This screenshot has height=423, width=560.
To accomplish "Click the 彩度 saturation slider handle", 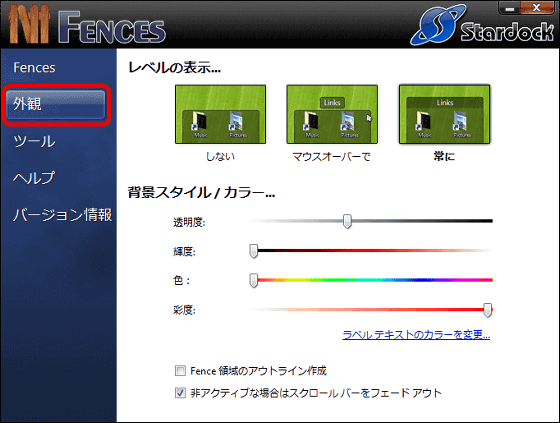I will coord(488,310).
